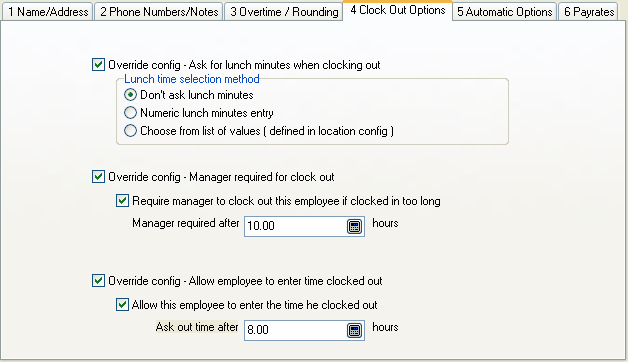
Task: Switch to the 2 Phone Numbers/Notes tab
Action: (x=159, y=12)
